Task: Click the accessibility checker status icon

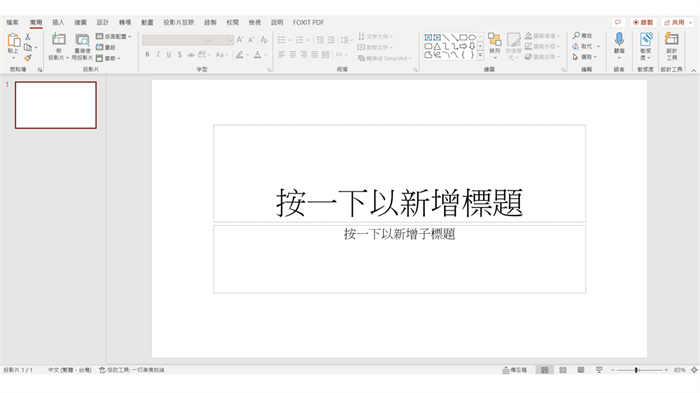Action: pos(102,370)
